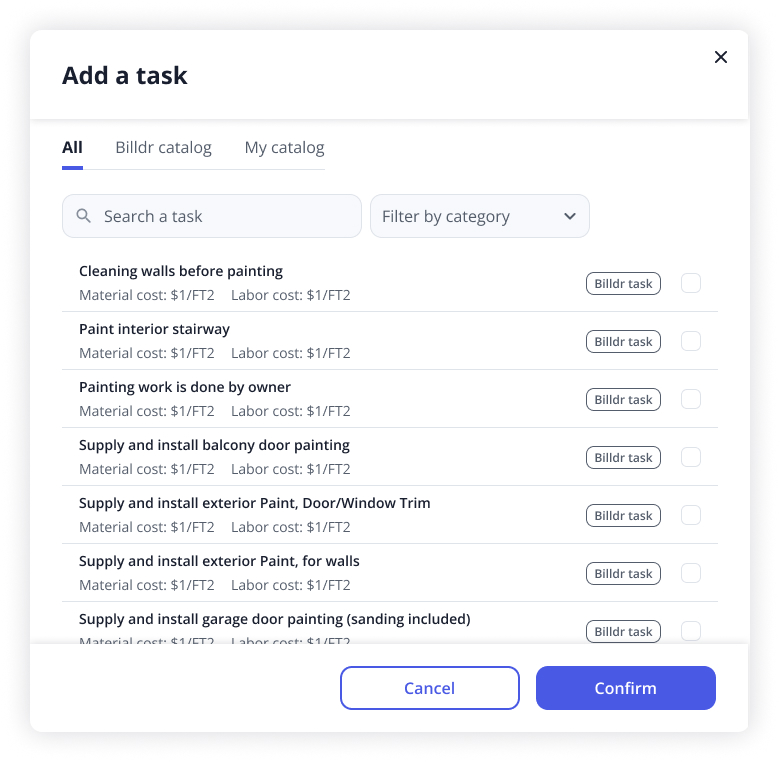The width and height of the screenshot is (780, 762).
Task: Select the All tab
Action: pyautogui.click(x=72, y=148)
